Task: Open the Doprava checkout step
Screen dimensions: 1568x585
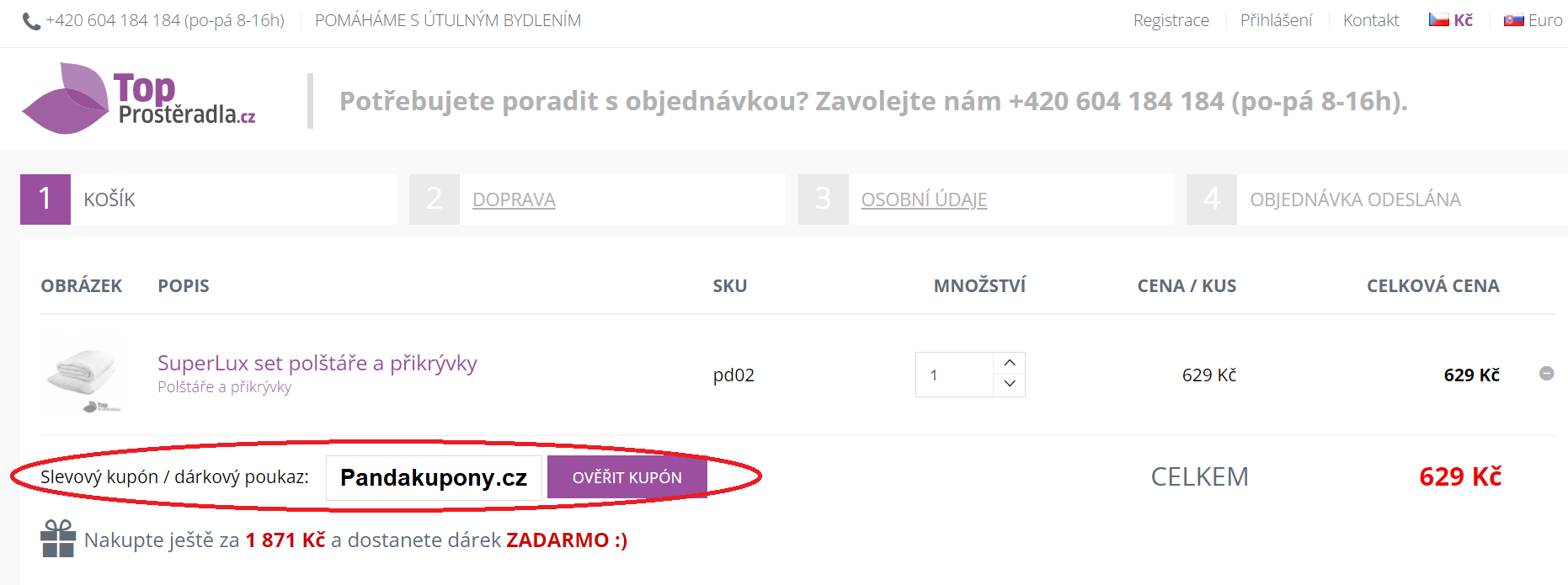Action: click(514, 199)
